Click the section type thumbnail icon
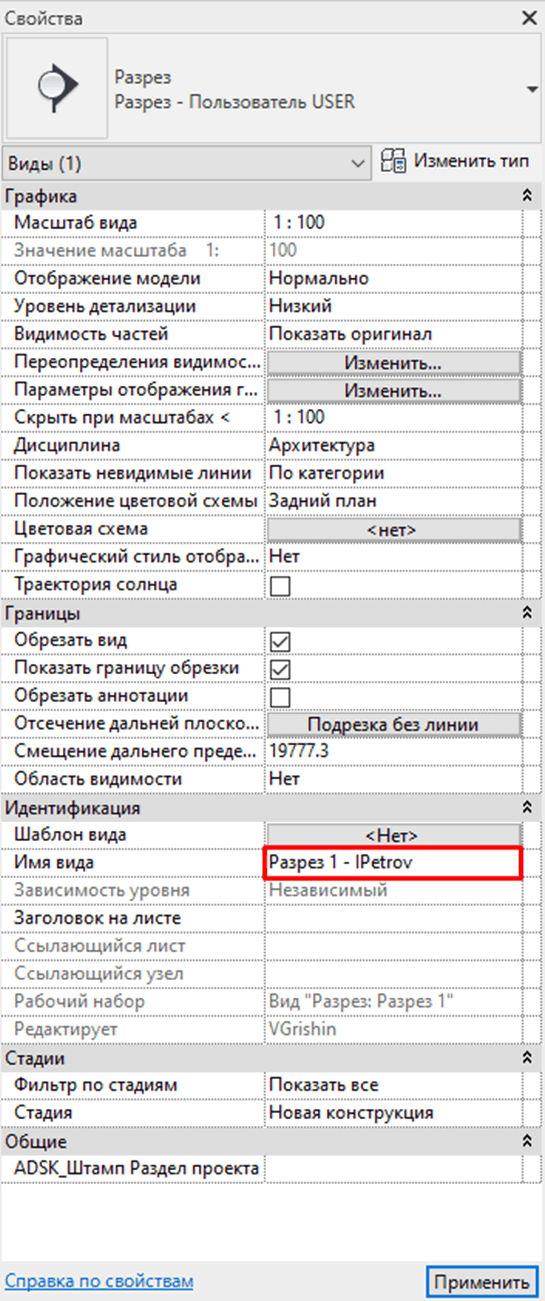The image size is (545, 1301). [x=56, y=89]
